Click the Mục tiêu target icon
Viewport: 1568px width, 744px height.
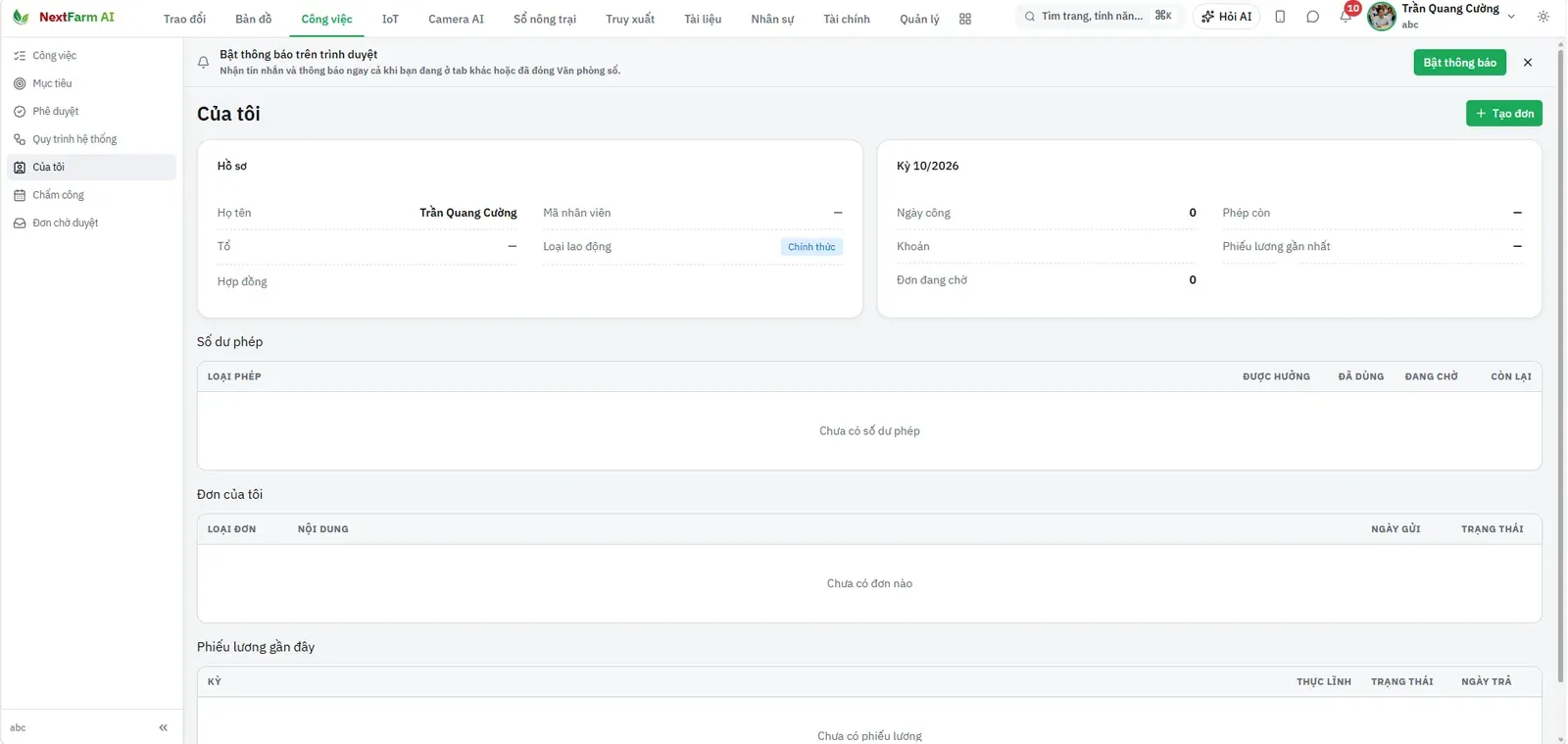coord(20,83)
